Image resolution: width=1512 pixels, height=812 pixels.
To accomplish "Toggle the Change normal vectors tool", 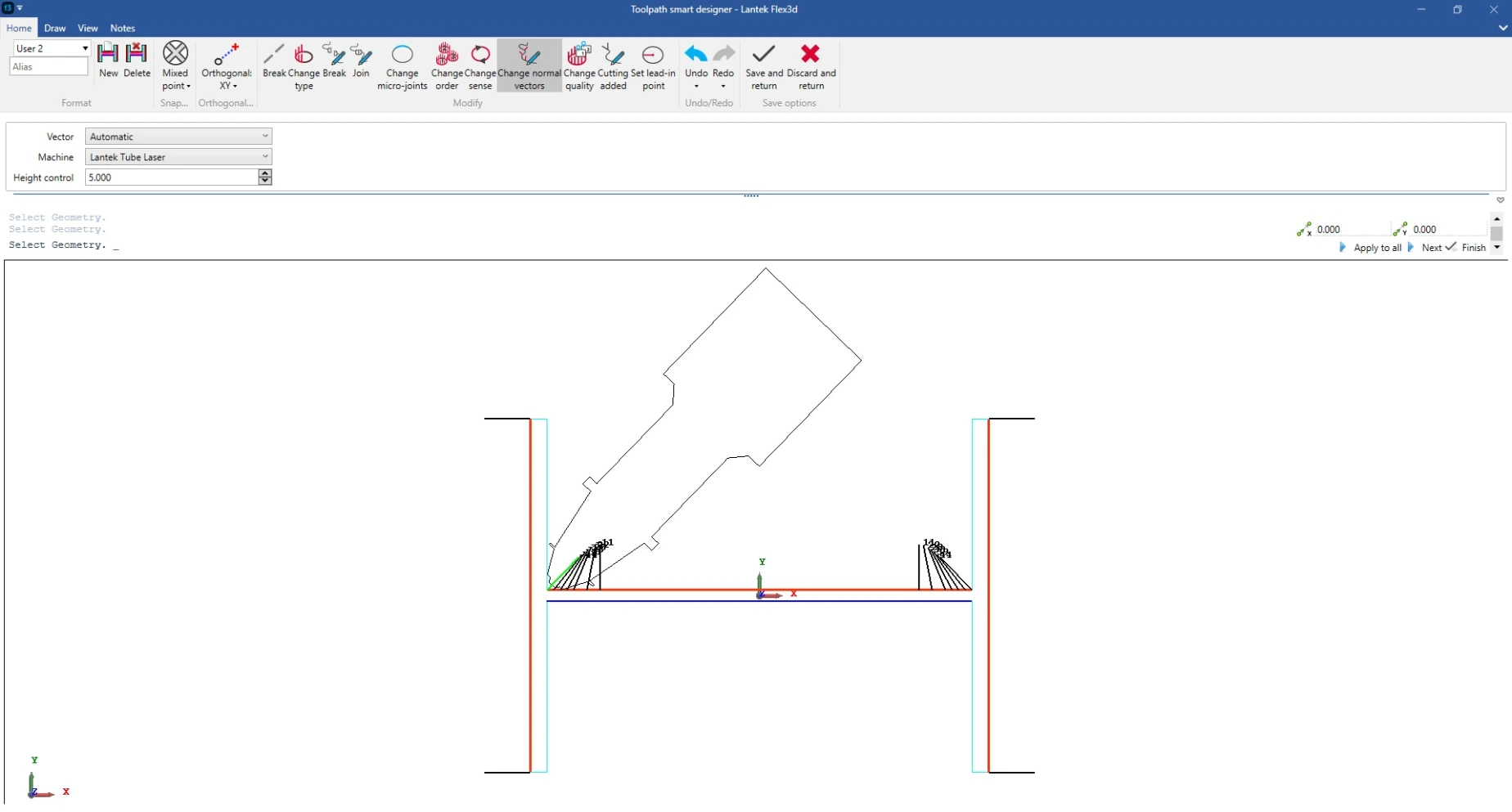I will coord(529,65).
